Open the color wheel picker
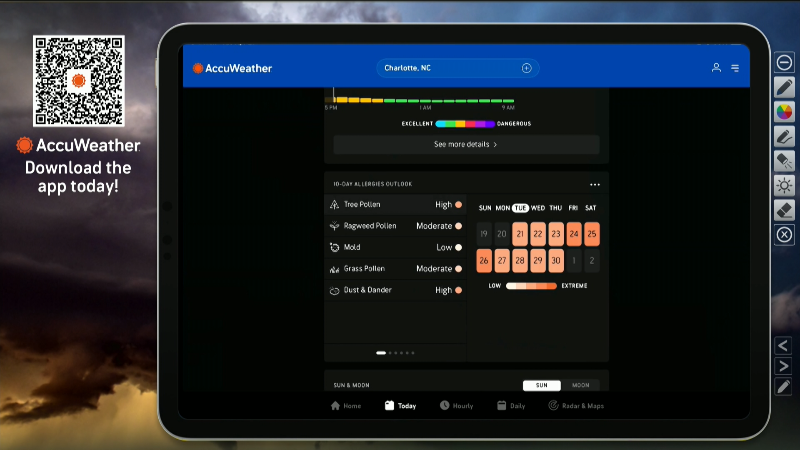The height and width of the screenshot is (450, 800). tap(785, 111)
